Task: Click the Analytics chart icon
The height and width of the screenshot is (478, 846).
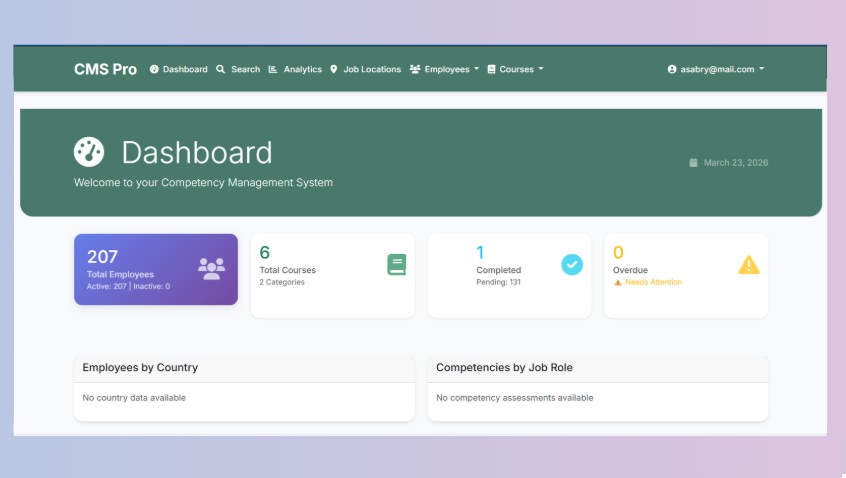Action: 273,69
